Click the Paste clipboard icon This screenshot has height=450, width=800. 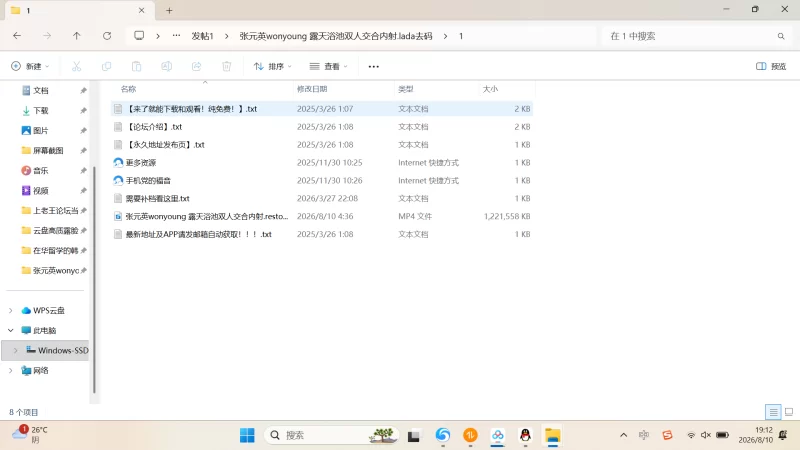136,66
